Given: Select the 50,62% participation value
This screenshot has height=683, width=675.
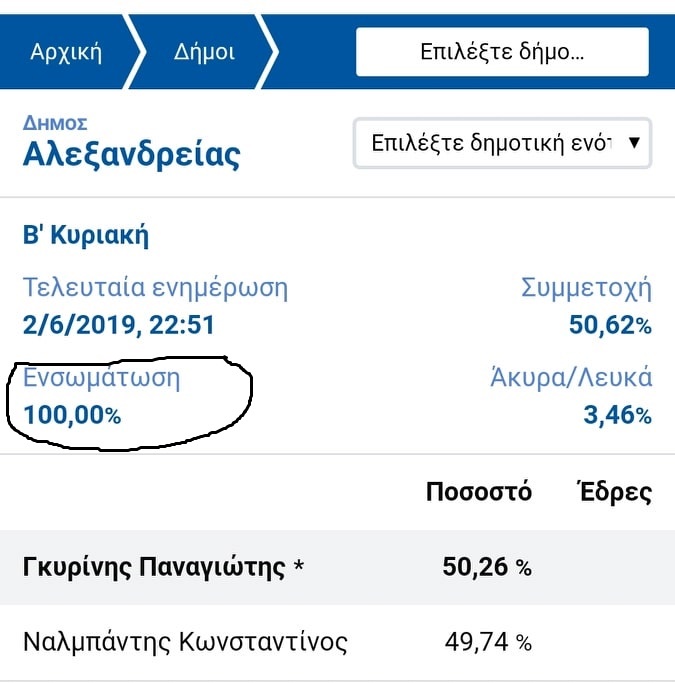Looking at the screenshot, I should point(610,325).
